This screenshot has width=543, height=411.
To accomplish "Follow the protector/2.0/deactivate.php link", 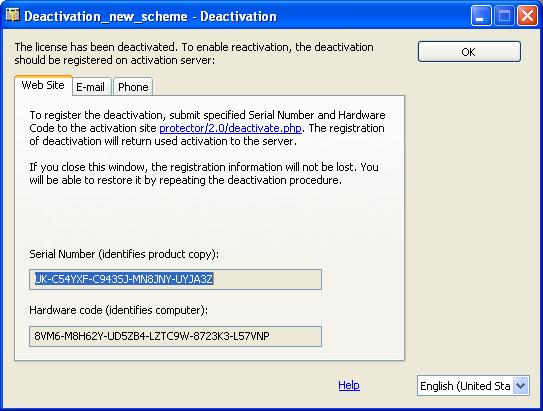I will (x=230, y=128).
